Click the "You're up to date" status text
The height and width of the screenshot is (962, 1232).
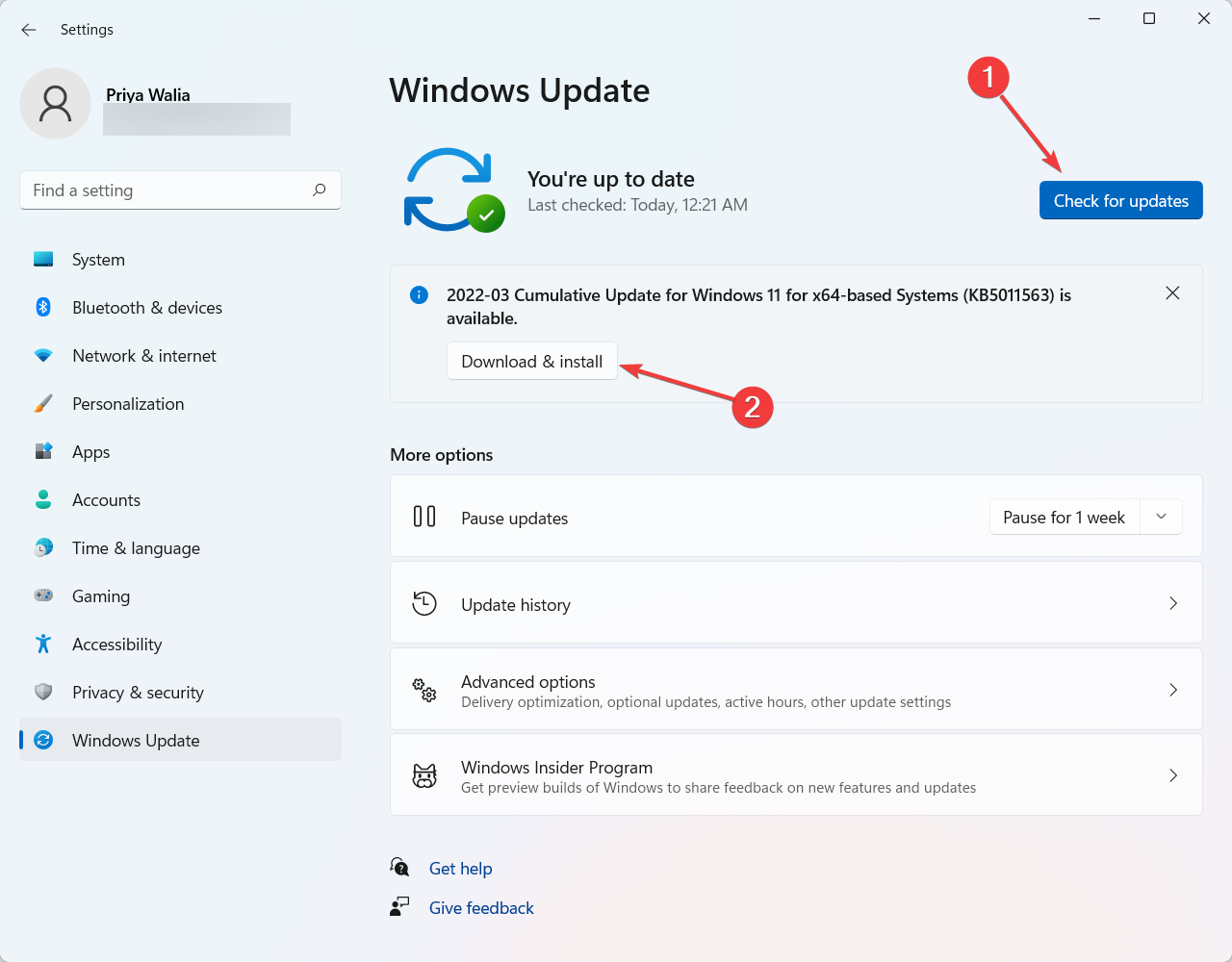[611, 179]
